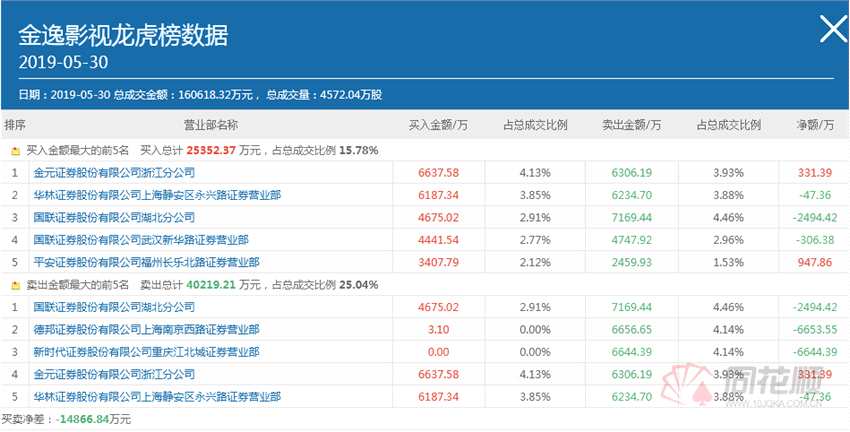Screen dimensions: 850x432
Task: Click sell amount 4747.92 cell
Action: click(632, 240)
